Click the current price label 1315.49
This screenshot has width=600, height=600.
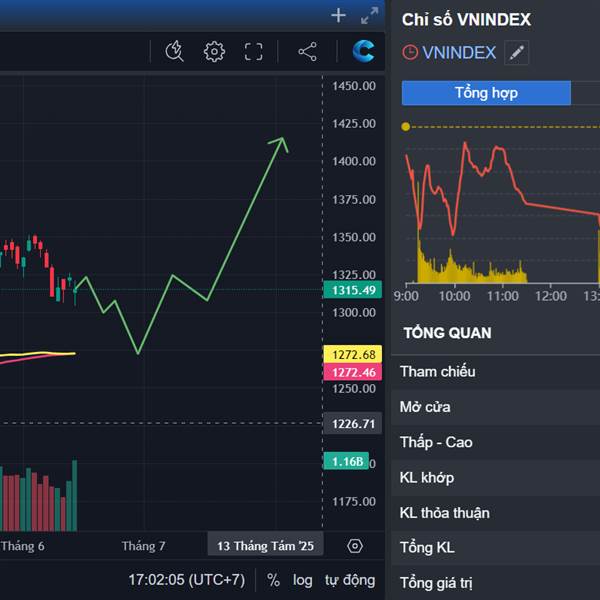click(352, 290)
